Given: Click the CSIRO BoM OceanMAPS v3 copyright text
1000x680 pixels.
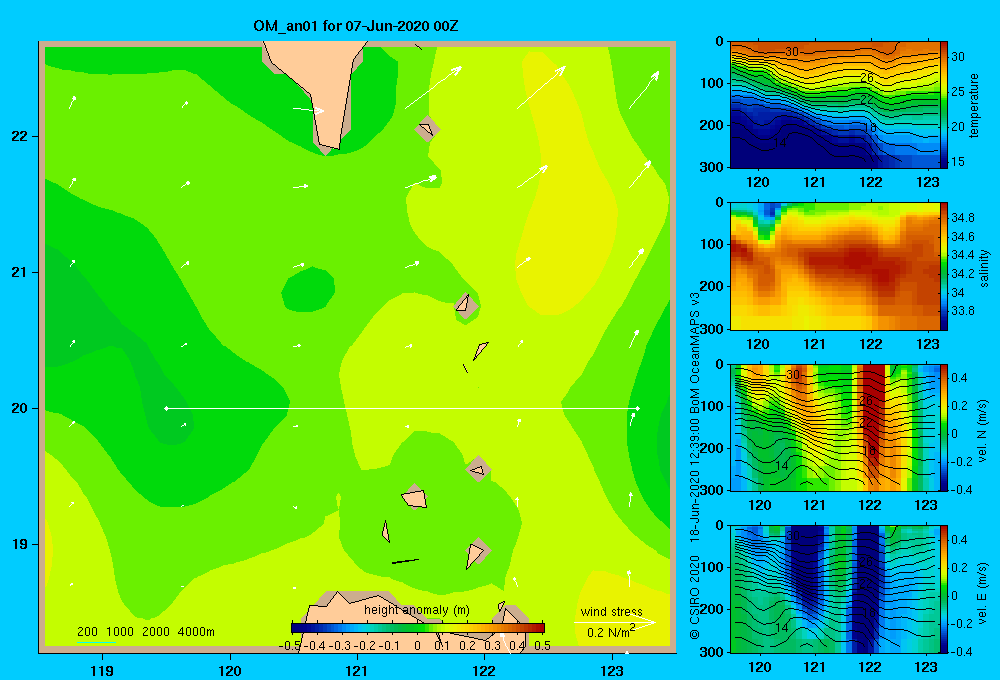Looking at the screenshot, I should click(x=695, y=466).
